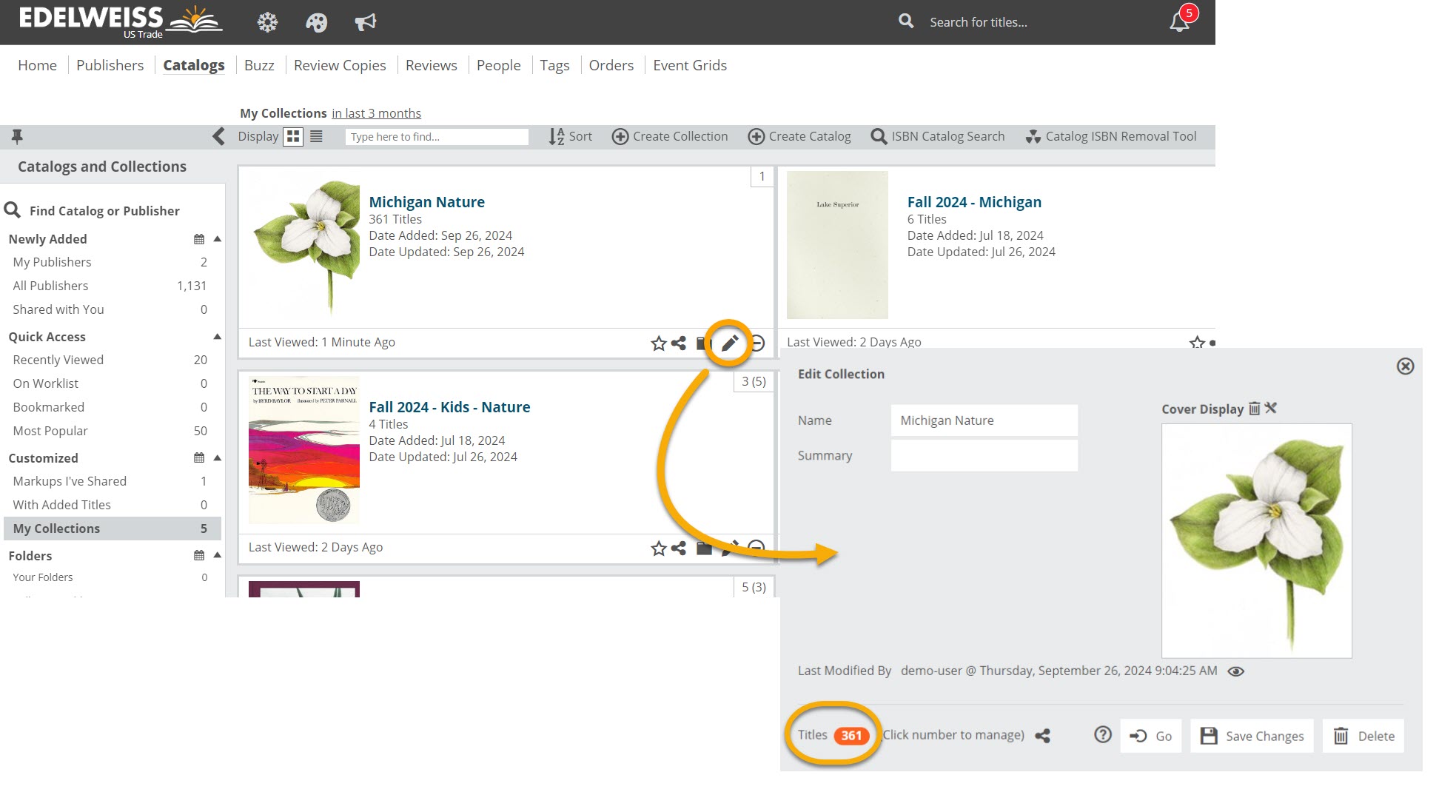Screen dimensions: 1456x812
Task: Click the 'Type here to find' filter field
Action: (437, 136)
